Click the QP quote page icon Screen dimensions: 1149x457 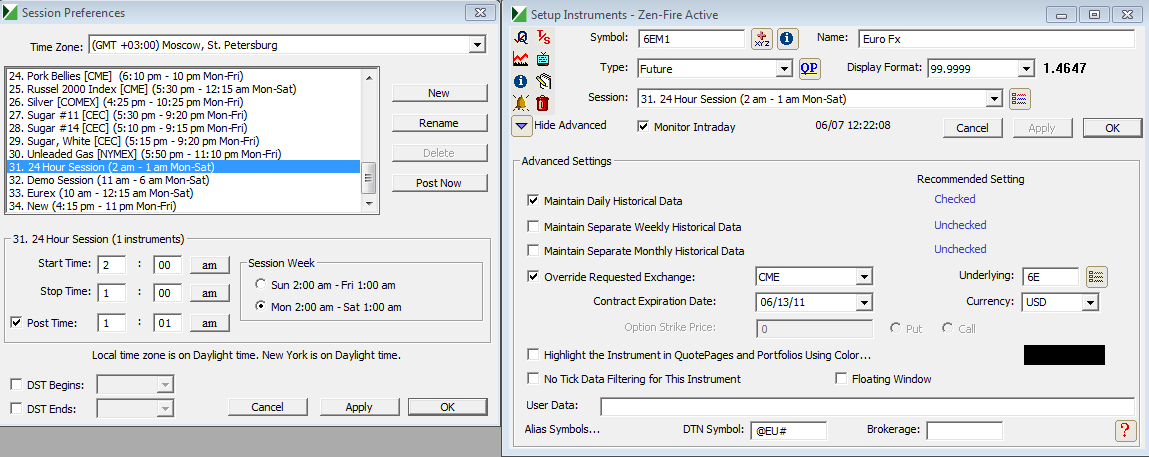point(809,68)
